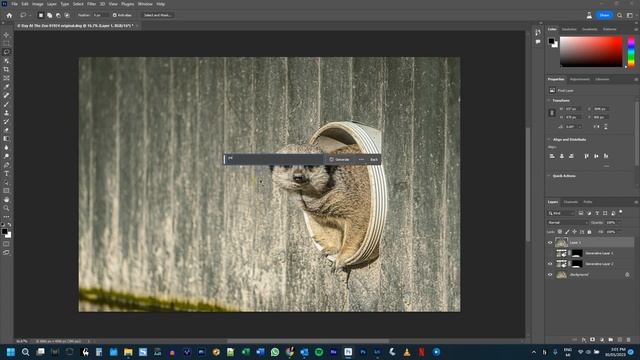Delete layer using trash icon
Viewport: 640px width, 360px height.
click(628, 340)
